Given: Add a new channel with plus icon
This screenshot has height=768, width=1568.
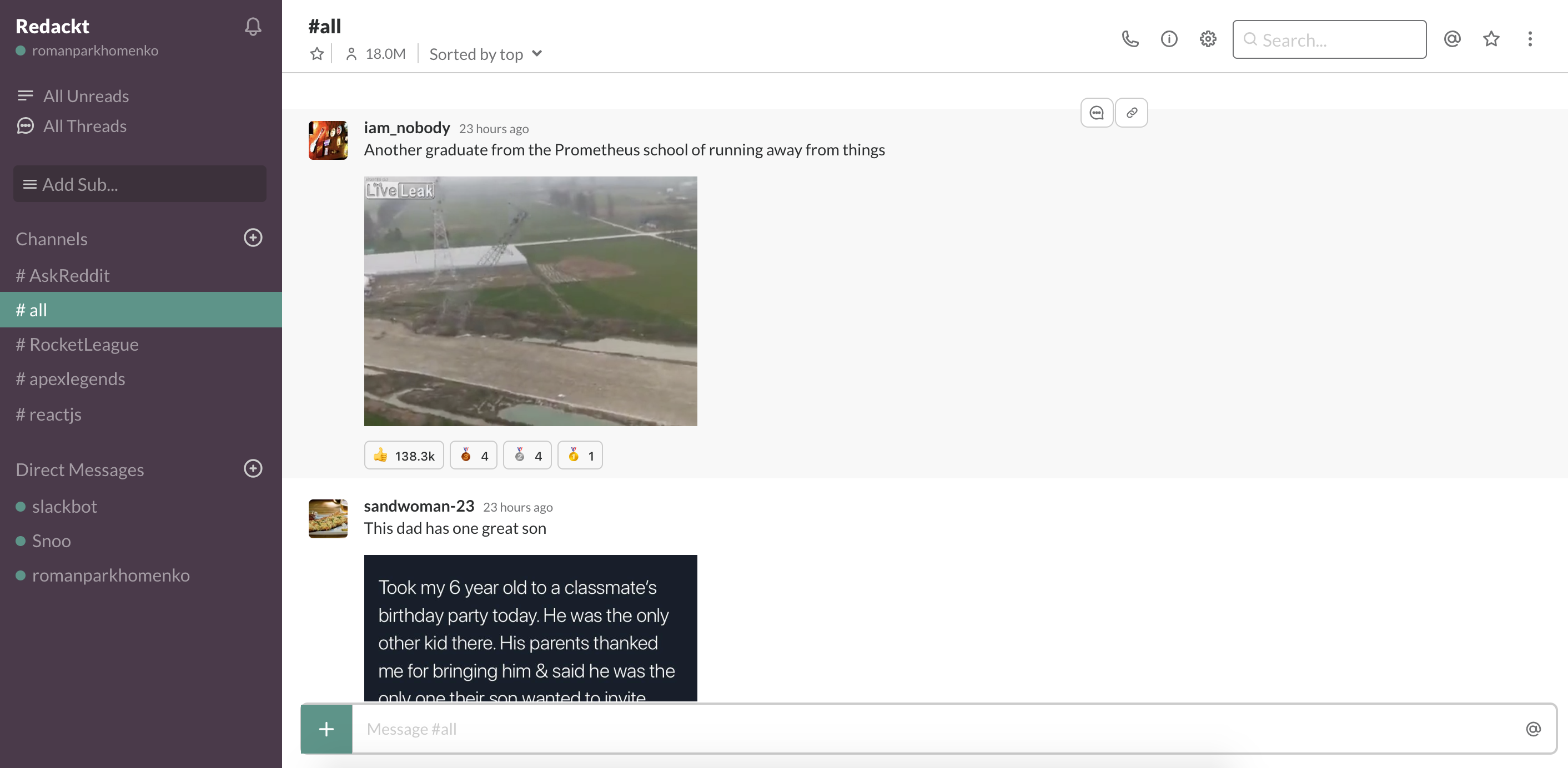Looking at the screenshot, I should 253,238.
